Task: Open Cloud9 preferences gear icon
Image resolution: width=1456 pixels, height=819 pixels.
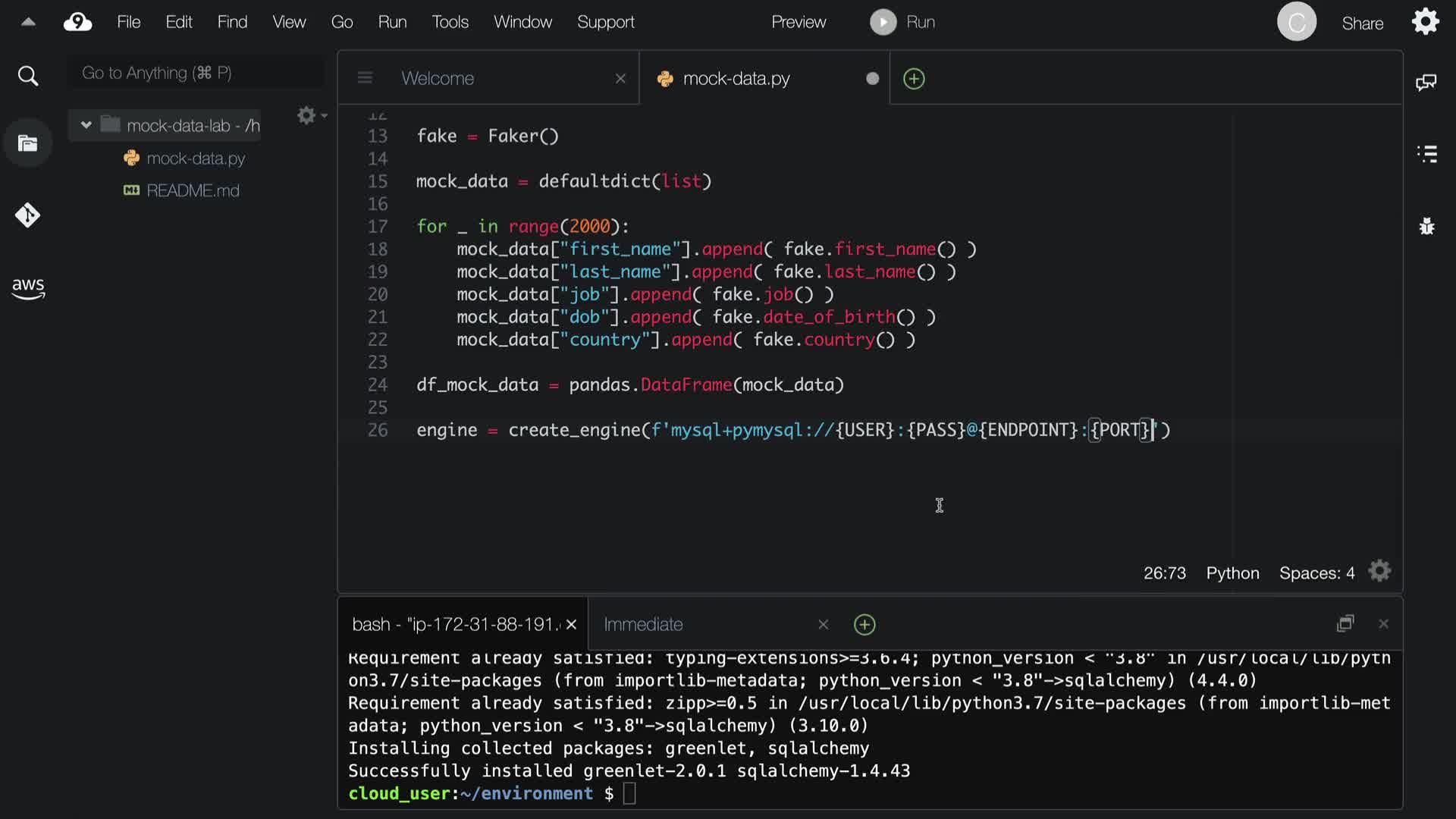Action: coord(1425,22)
